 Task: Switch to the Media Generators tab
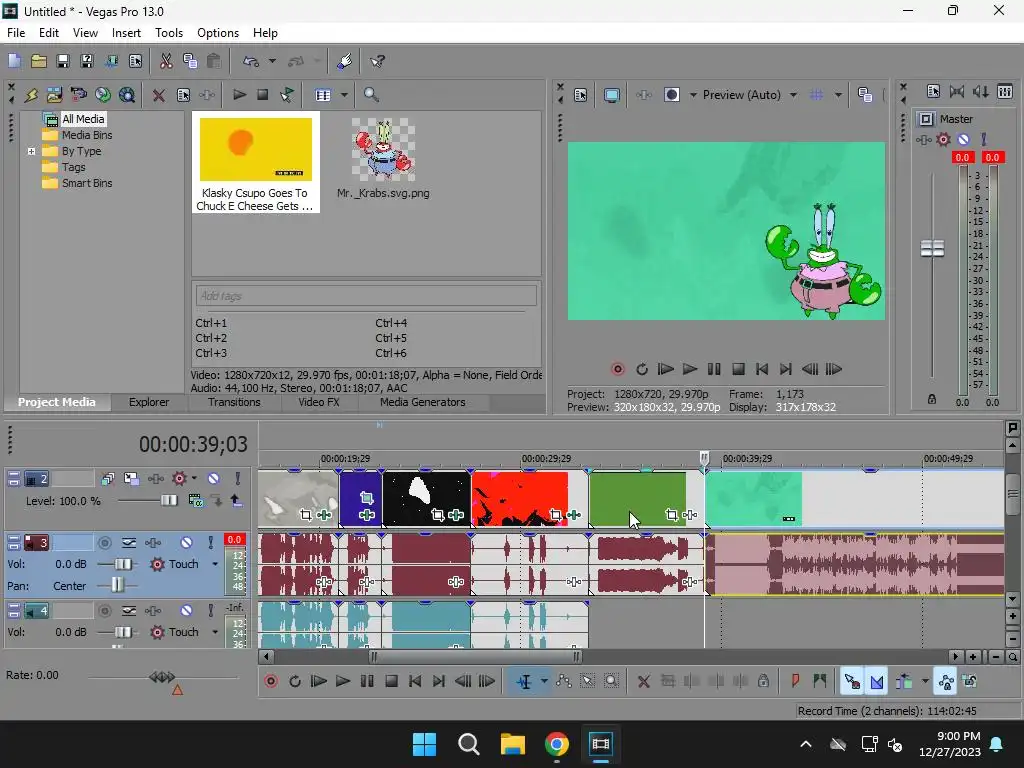click(423, 402)
